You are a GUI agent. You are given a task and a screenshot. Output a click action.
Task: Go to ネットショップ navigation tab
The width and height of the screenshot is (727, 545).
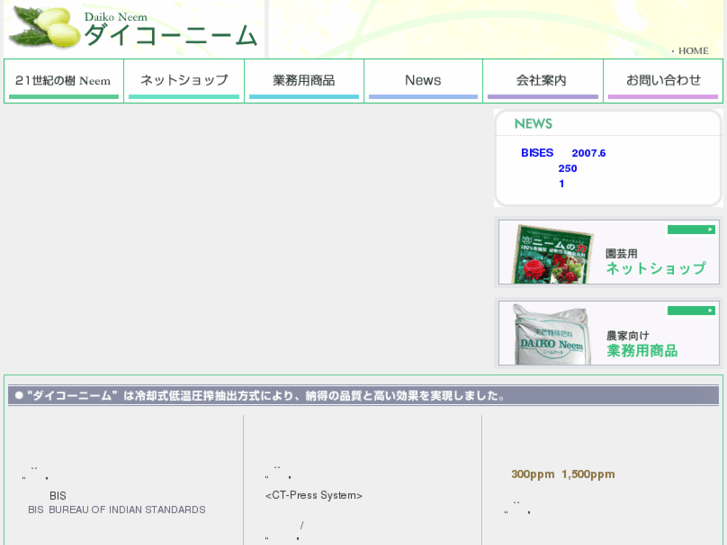184,81
